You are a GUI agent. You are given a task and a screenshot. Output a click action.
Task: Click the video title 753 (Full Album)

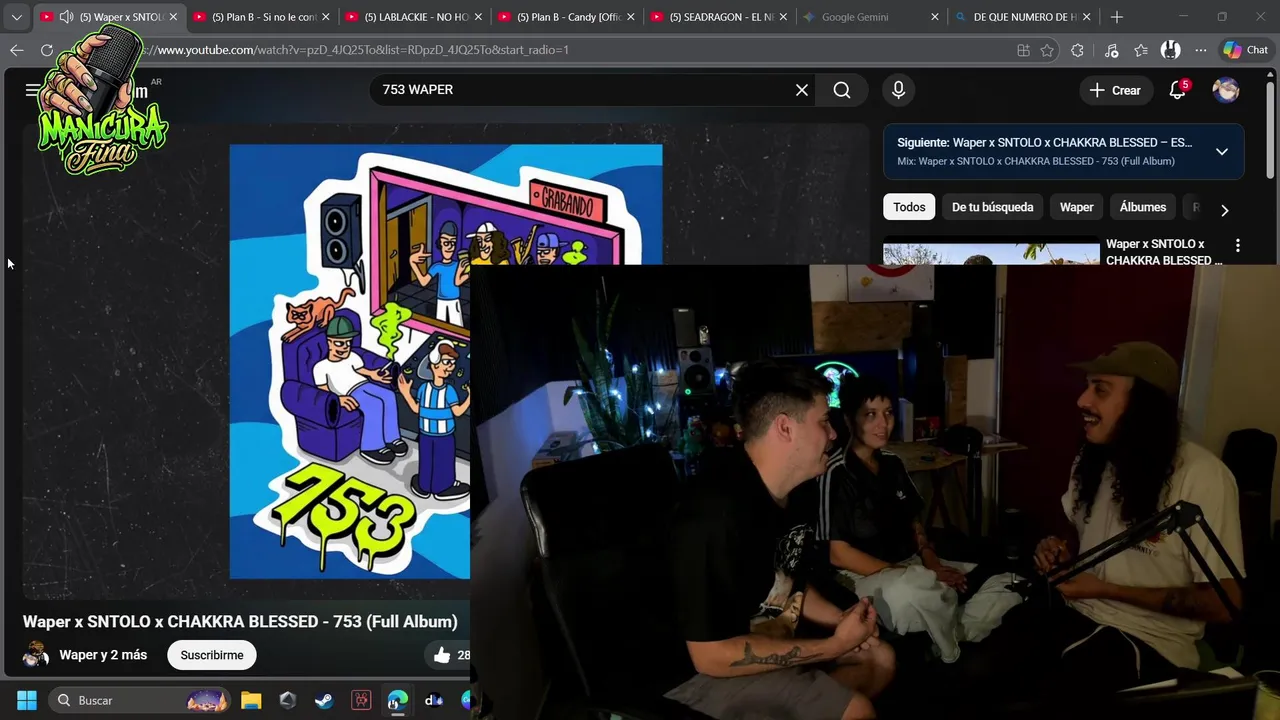coord(240,622)
